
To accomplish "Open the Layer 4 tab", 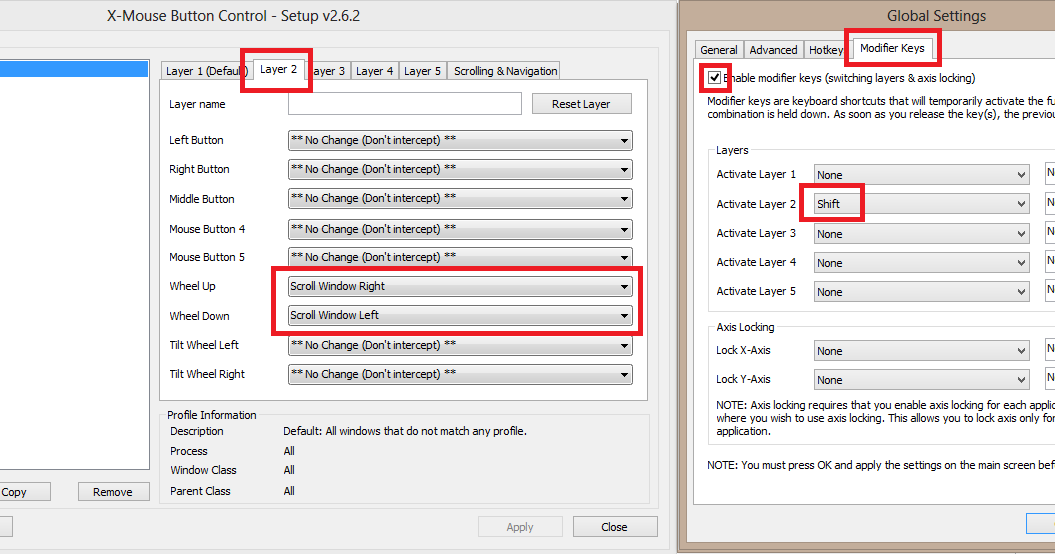I will pos(374,71).
